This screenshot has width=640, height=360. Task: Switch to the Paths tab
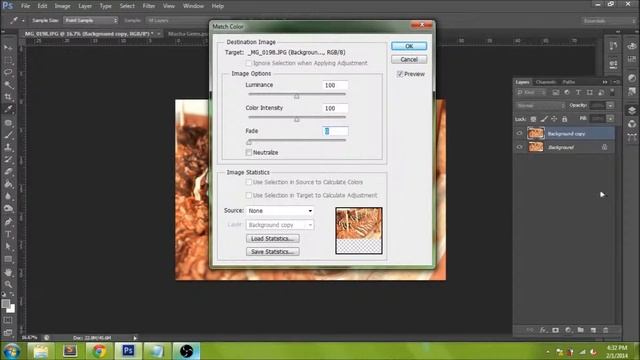tap(569, 82)
